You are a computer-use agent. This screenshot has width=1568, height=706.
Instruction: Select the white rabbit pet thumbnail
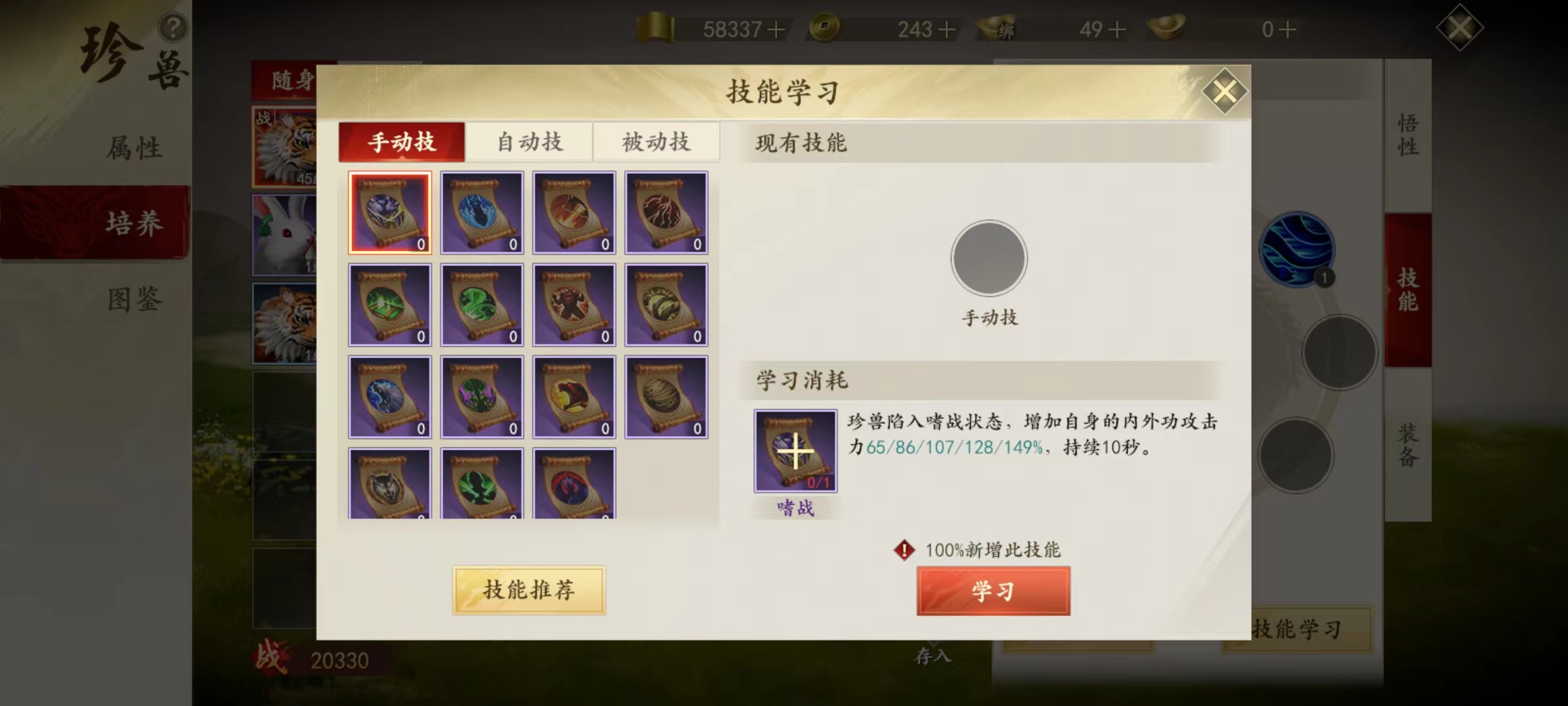tap(285, 235)
